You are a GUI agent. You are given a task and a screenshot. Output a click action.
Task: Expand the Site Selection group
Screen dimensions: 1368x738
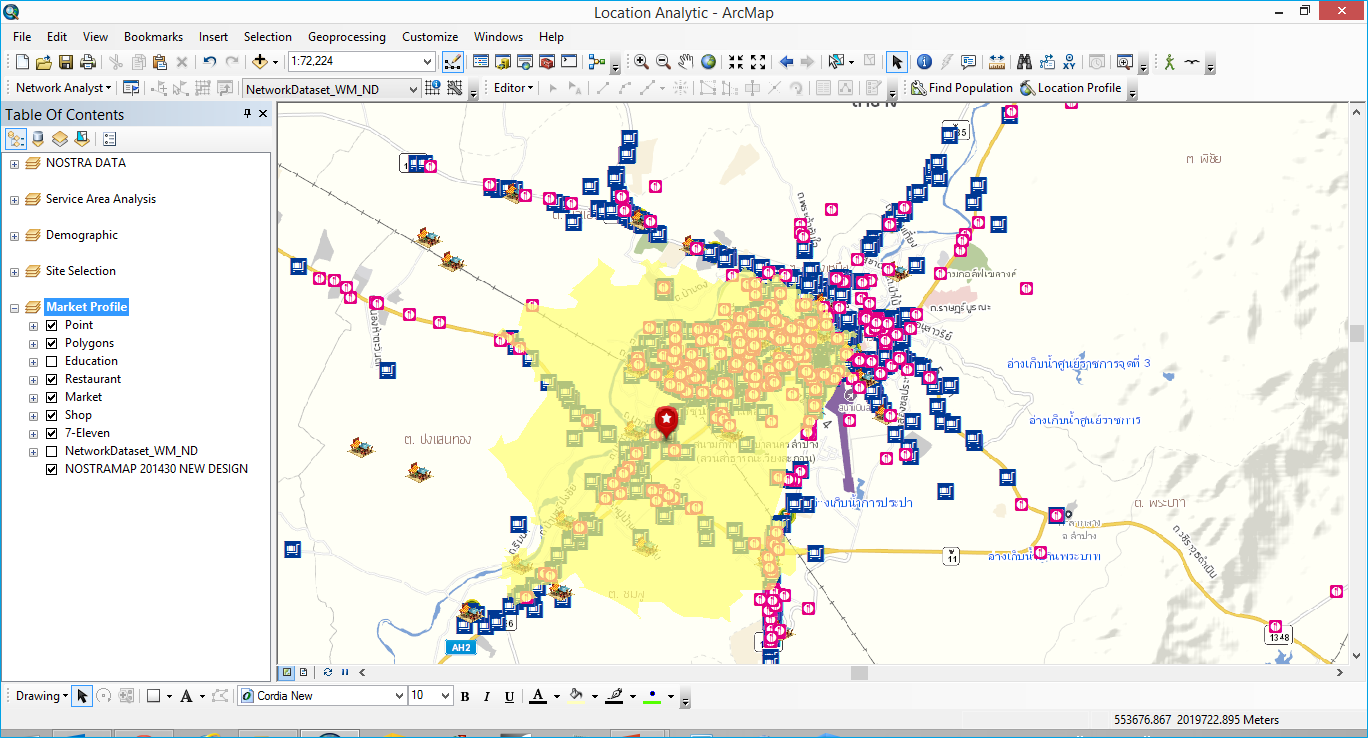click(x=14, y=272)
